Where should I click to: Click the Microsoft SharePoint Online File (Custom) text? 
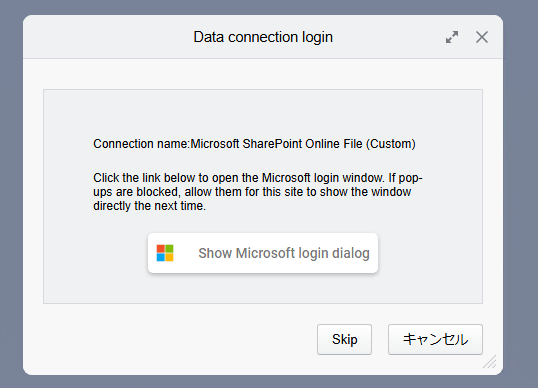pyautogui.click(x=303, y=144)
